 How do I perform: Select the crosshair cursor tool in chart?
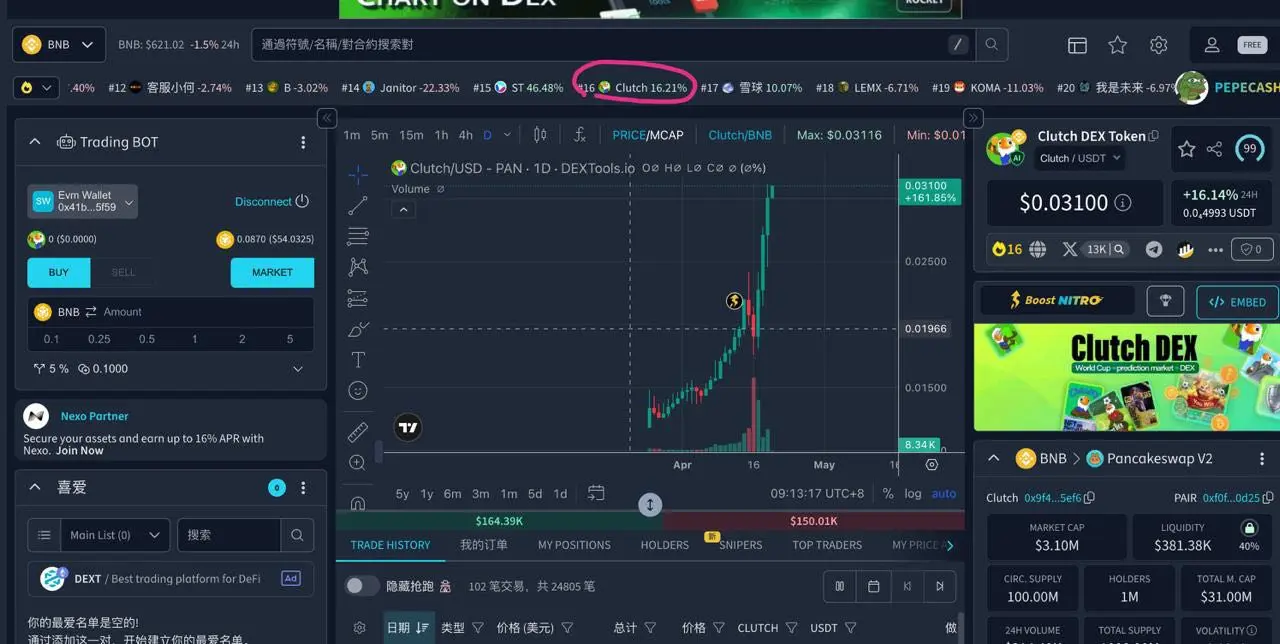click(358, 175)
